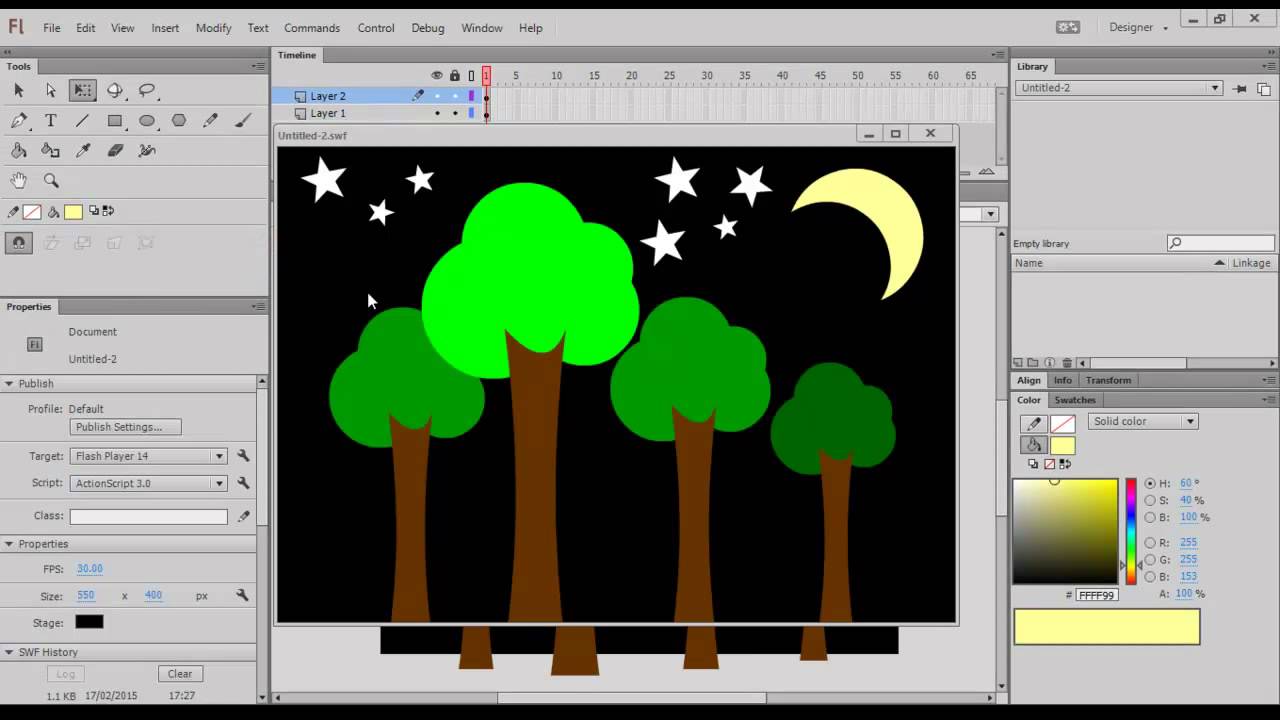Select the Brush tool
Viewport: 1280px width, 720px height.
(x=243, y=121)
